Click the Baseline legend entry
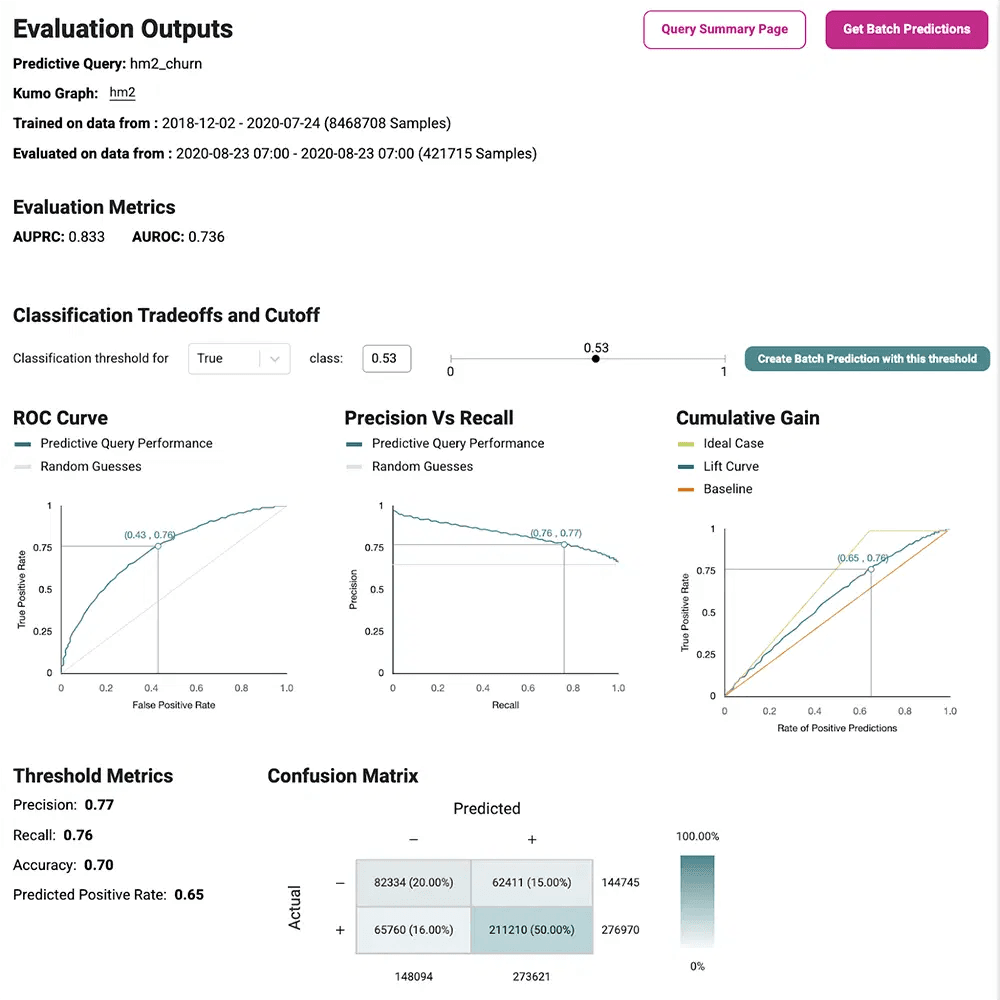Viewport: 1000px width, 1000px height. pos(727,489)
